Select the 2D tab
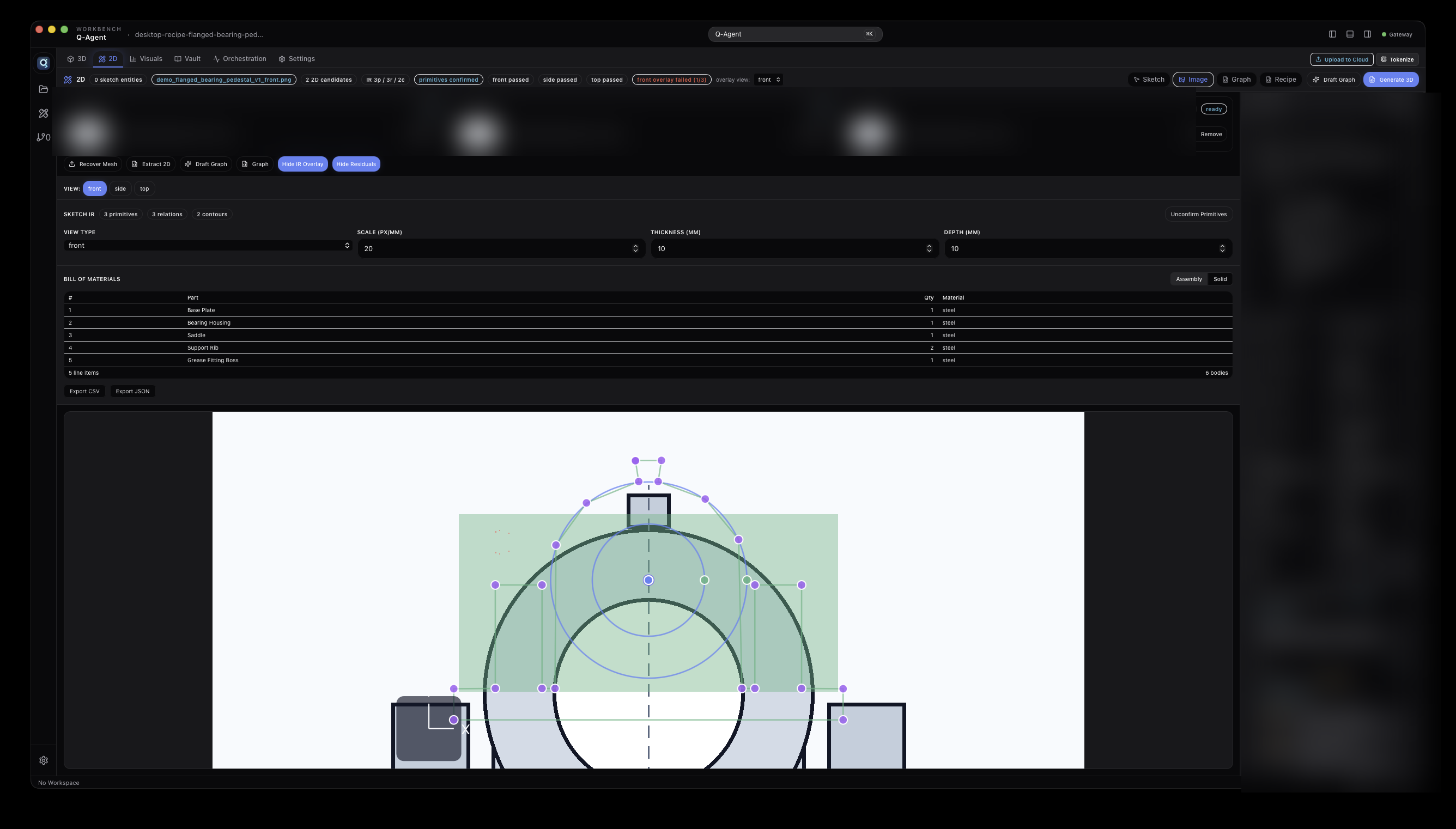Viewport: 1456px width, 829px height. click(108, 59)
